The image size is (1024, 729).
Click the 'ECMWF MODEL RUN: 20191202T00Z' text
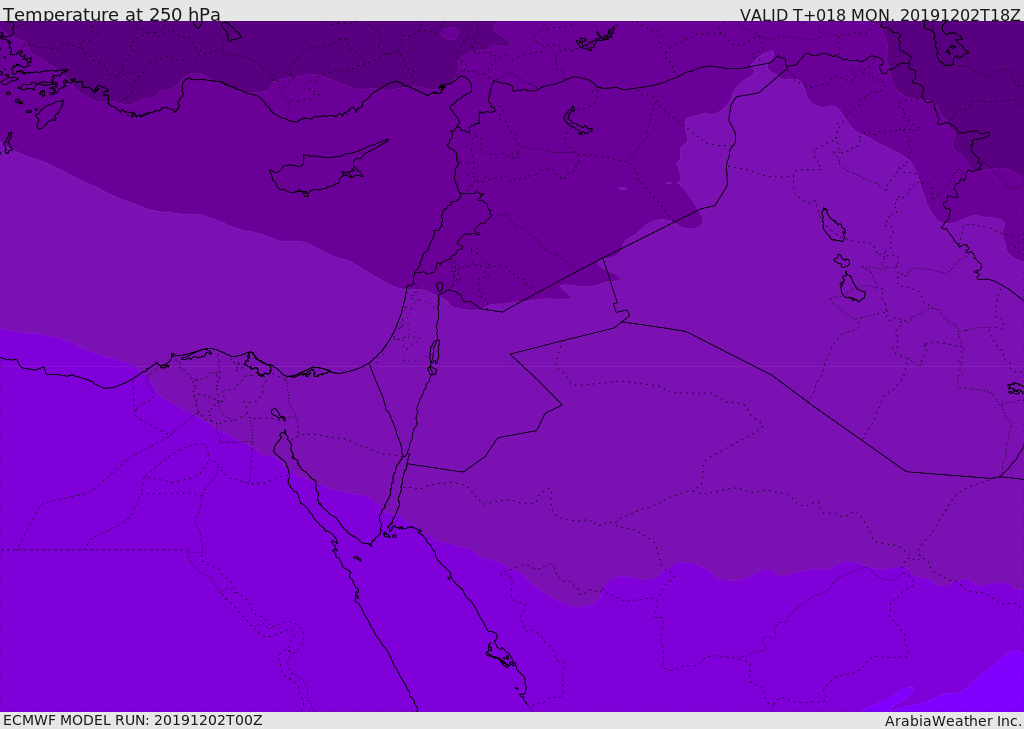pos(133,721)
